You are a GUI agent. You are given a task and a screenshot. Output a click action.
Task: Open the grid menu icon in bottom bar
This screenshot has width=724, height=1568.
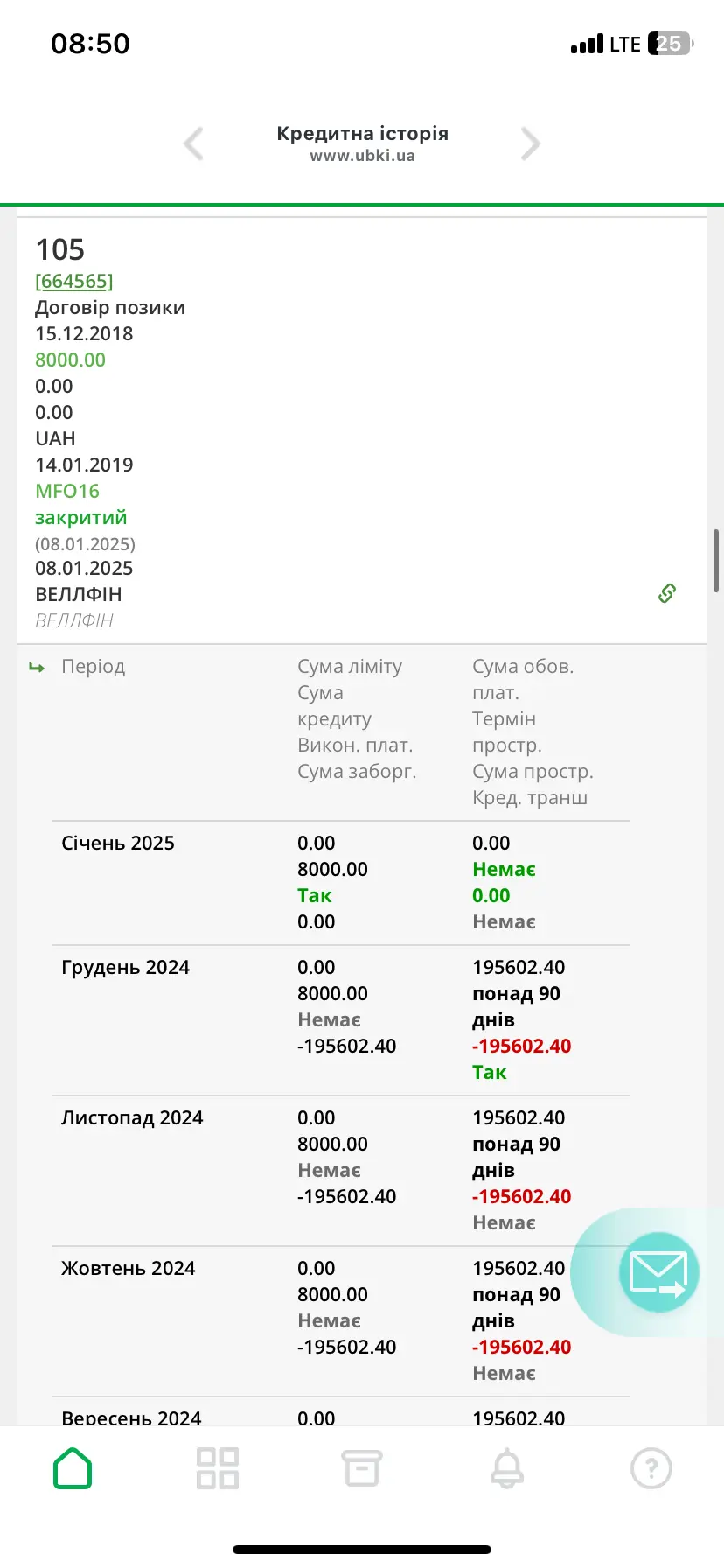pyautogui.click(x=218, y=1468)
